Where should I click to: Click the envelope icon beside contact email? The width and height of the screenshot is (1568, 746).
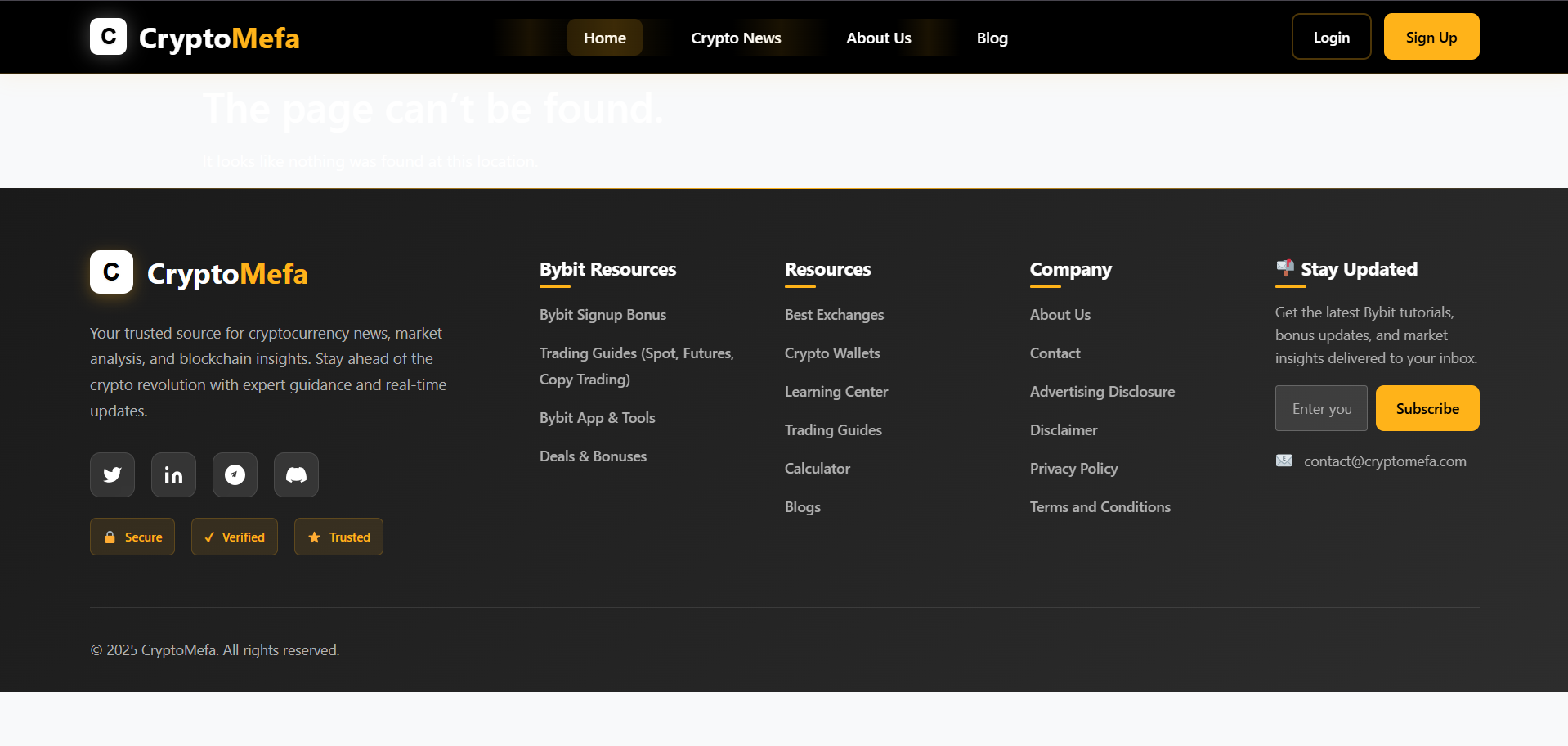pyautogui.click(x=1284, y=461)
